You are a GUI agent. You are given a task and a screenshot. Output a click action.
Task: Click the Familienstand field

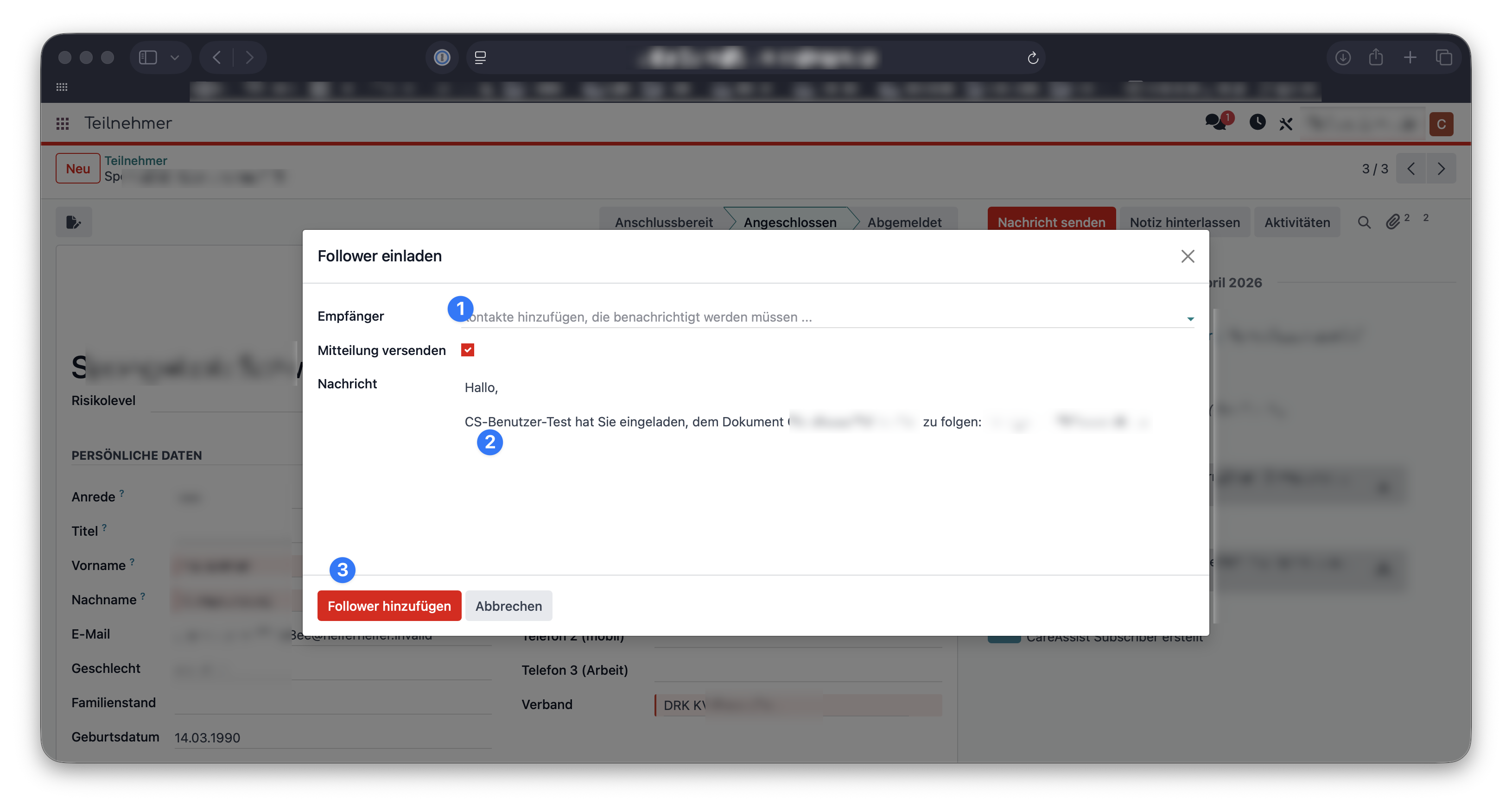pyautogui.click(x=332, y=703)
